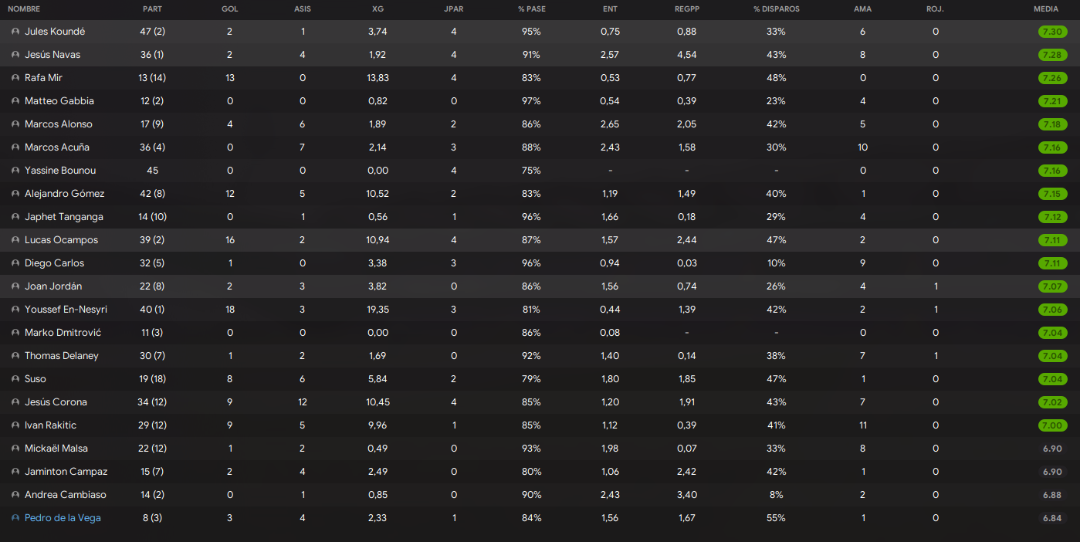Viewport: 1080px width, 542px height.
Task: Open Jesús Navas player profile
Action: (52, 54)
